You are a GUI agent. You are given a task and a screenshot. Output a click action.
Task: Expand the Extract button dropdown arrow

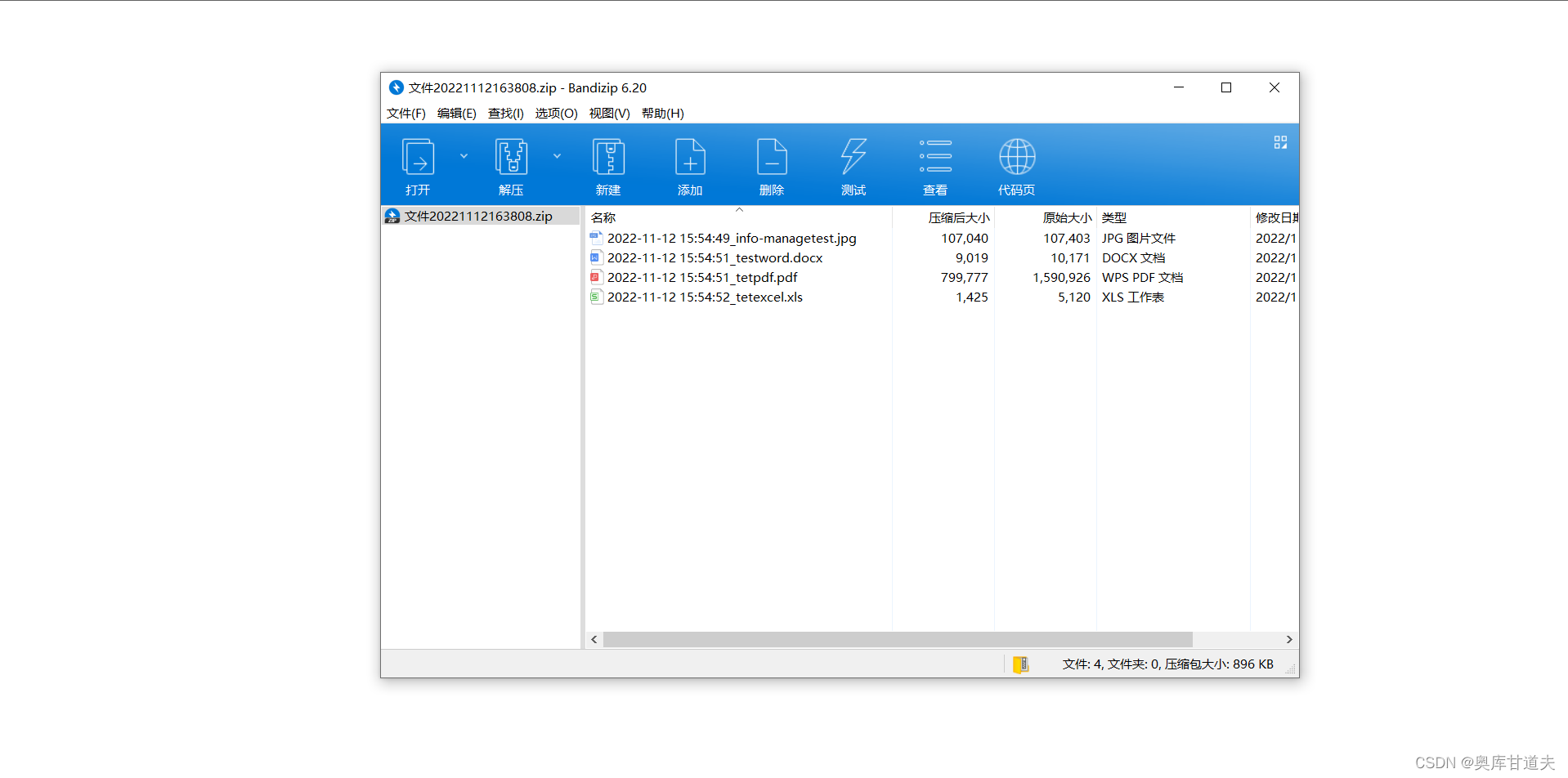point(557,156)
